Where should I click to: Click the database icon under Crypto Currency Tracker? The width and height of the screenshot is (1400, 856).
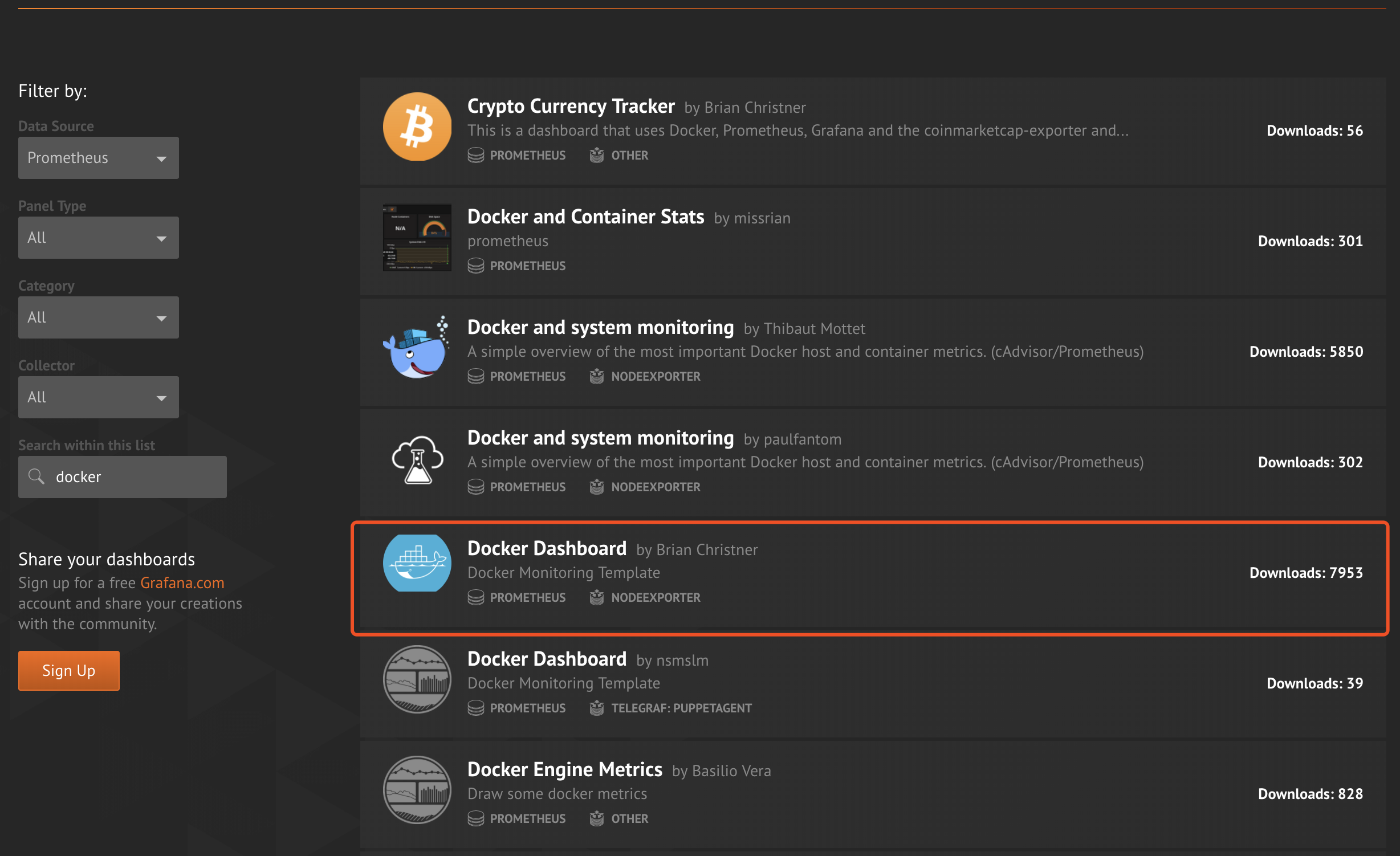click(x=476, y=155)
